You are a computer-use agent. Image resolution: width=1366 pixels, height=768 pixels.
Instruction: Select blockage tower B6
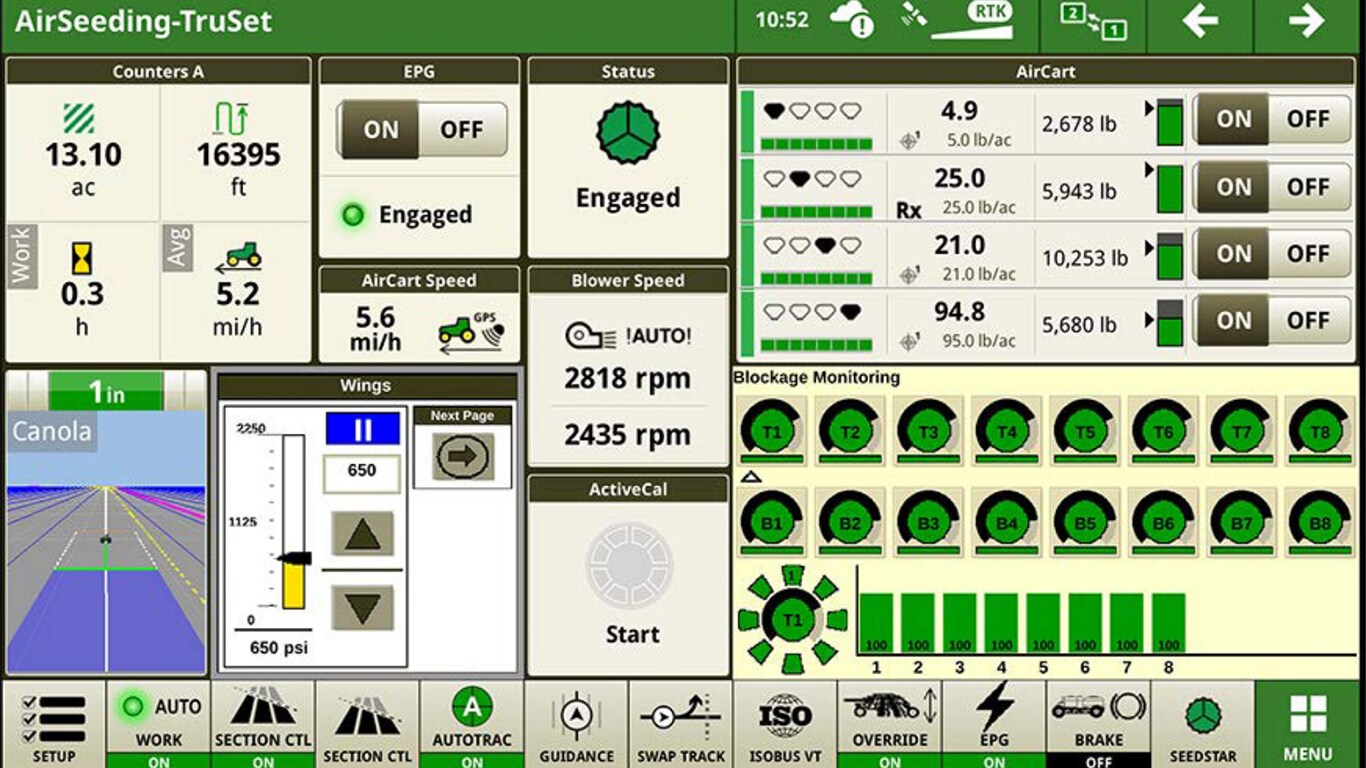pos(1163,523)
